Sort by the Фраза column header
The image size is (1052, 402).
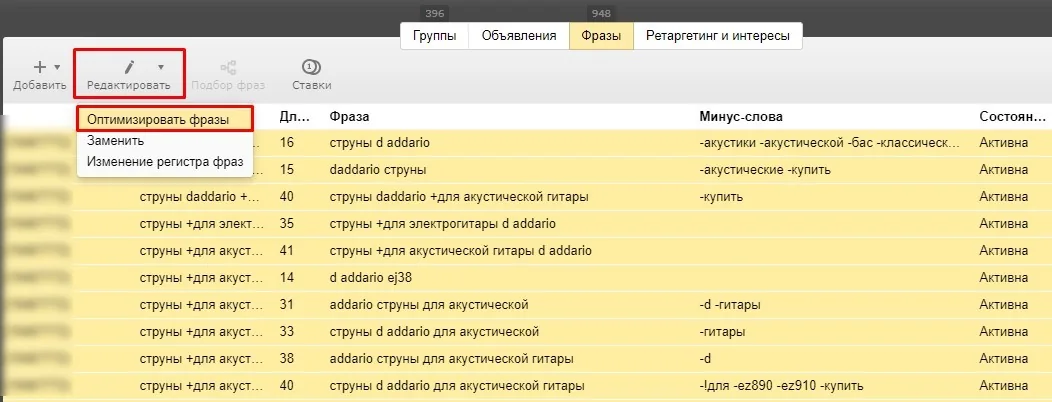coord(349,117)
